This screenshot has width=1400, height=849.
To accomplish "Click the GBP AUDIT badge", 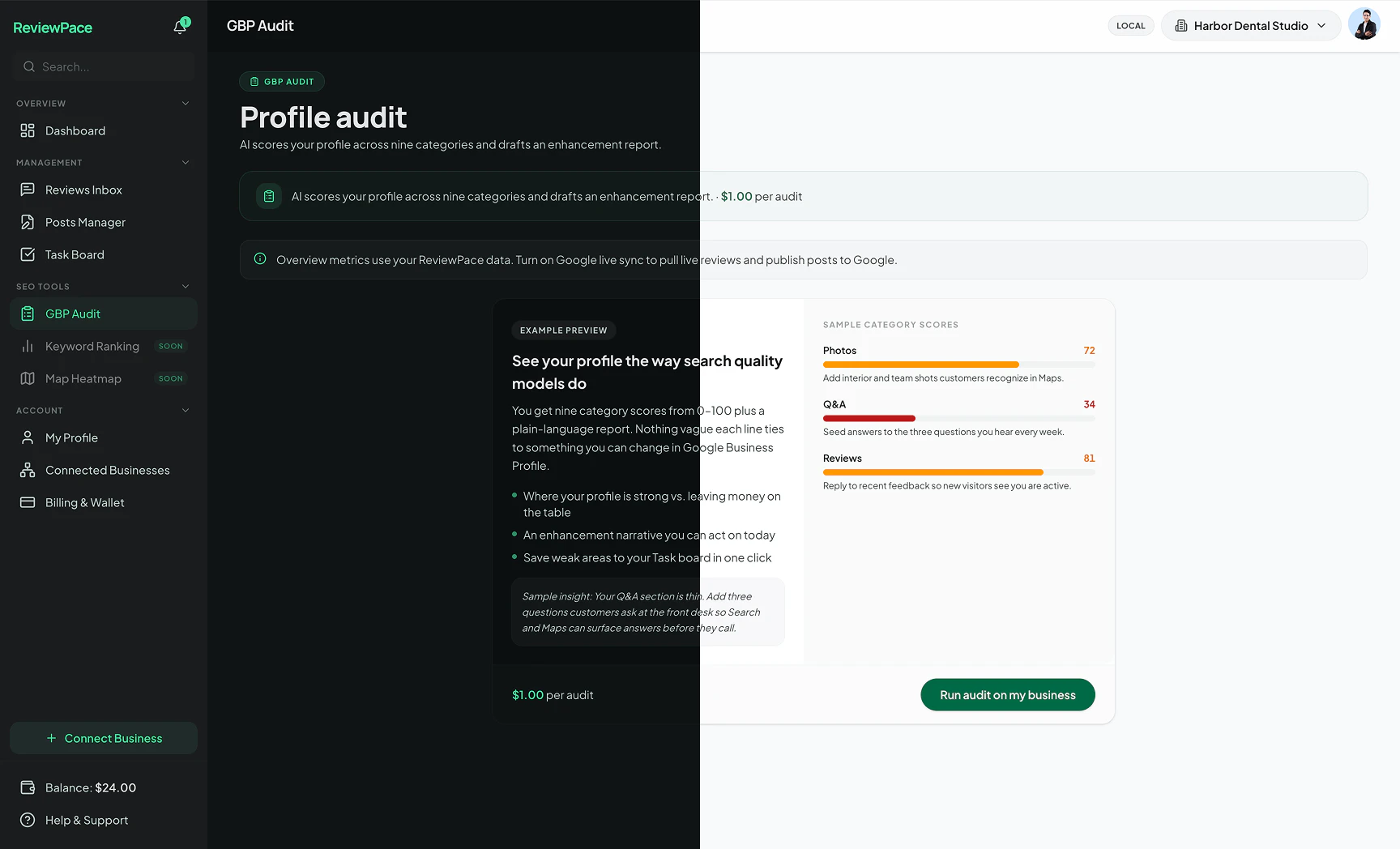I will click(x=282, y=81).
